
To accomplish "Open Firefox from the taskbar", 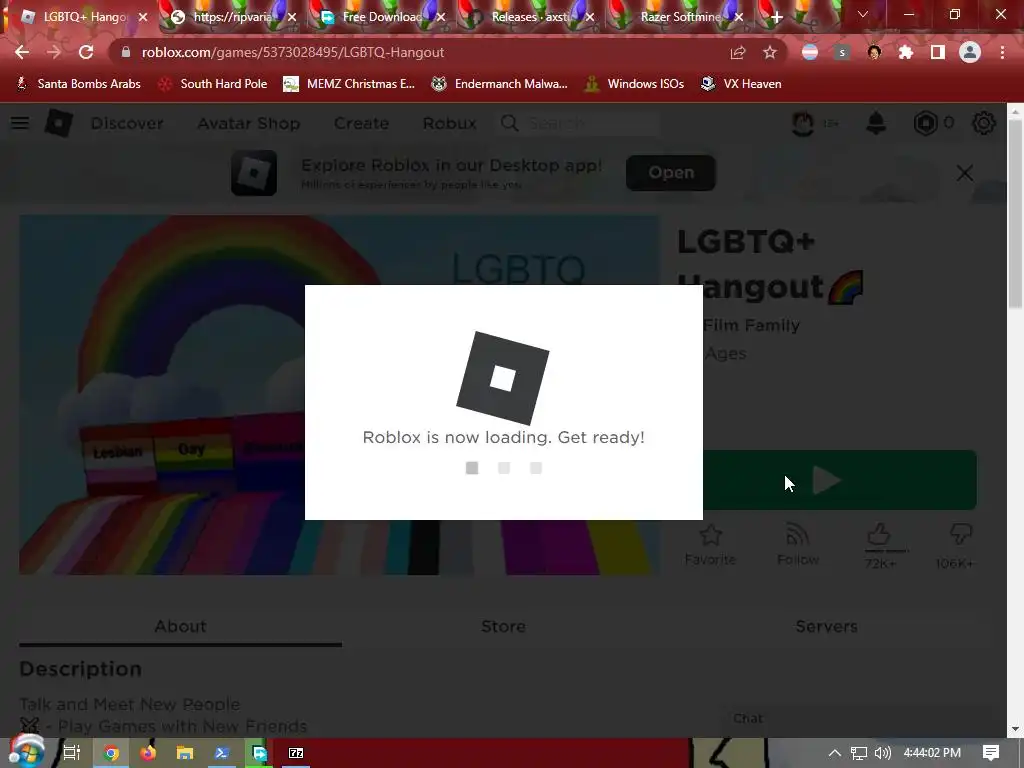I will point(148,753).
